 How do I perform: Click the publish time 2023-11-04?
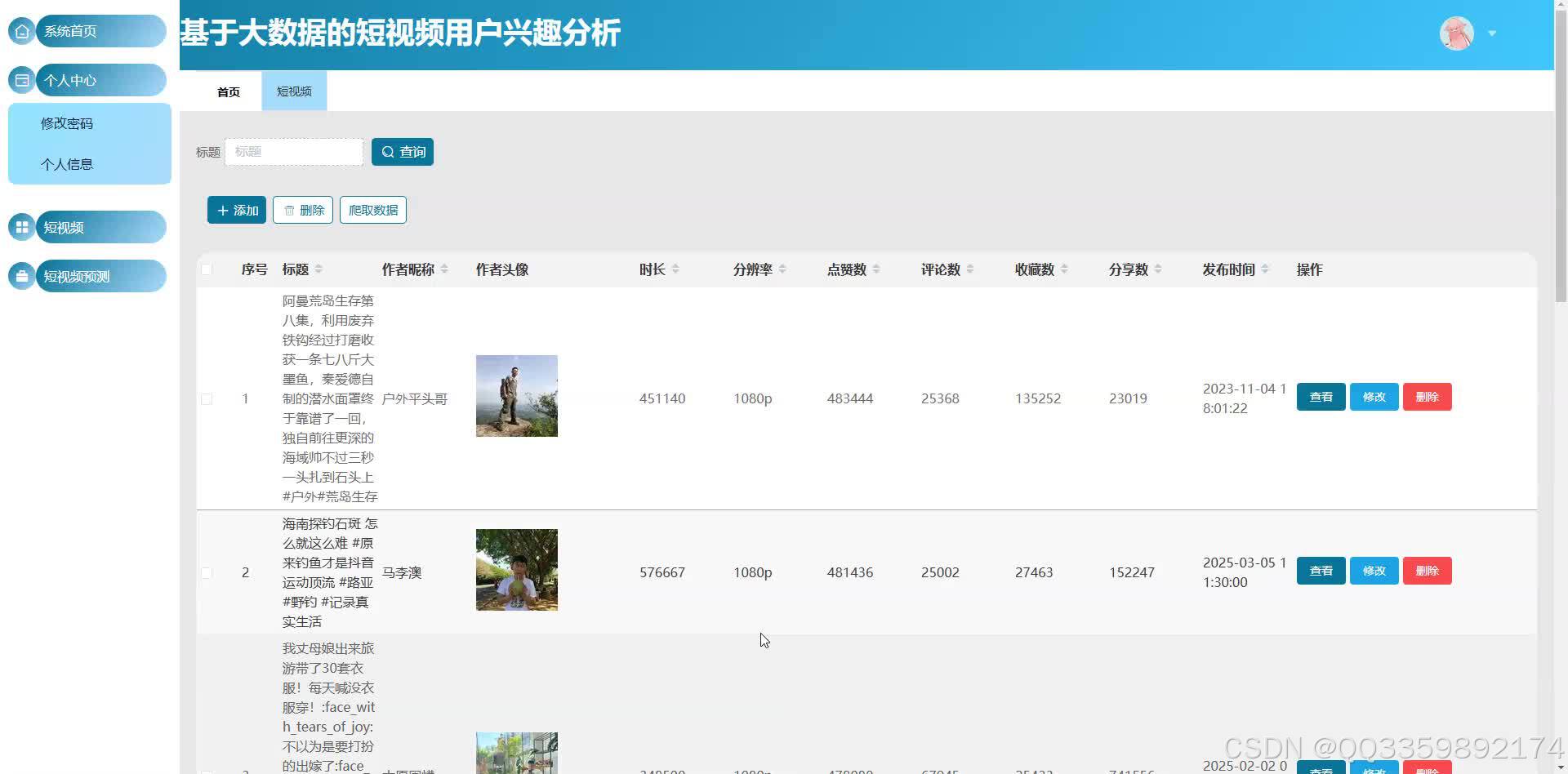point(1245,398)
